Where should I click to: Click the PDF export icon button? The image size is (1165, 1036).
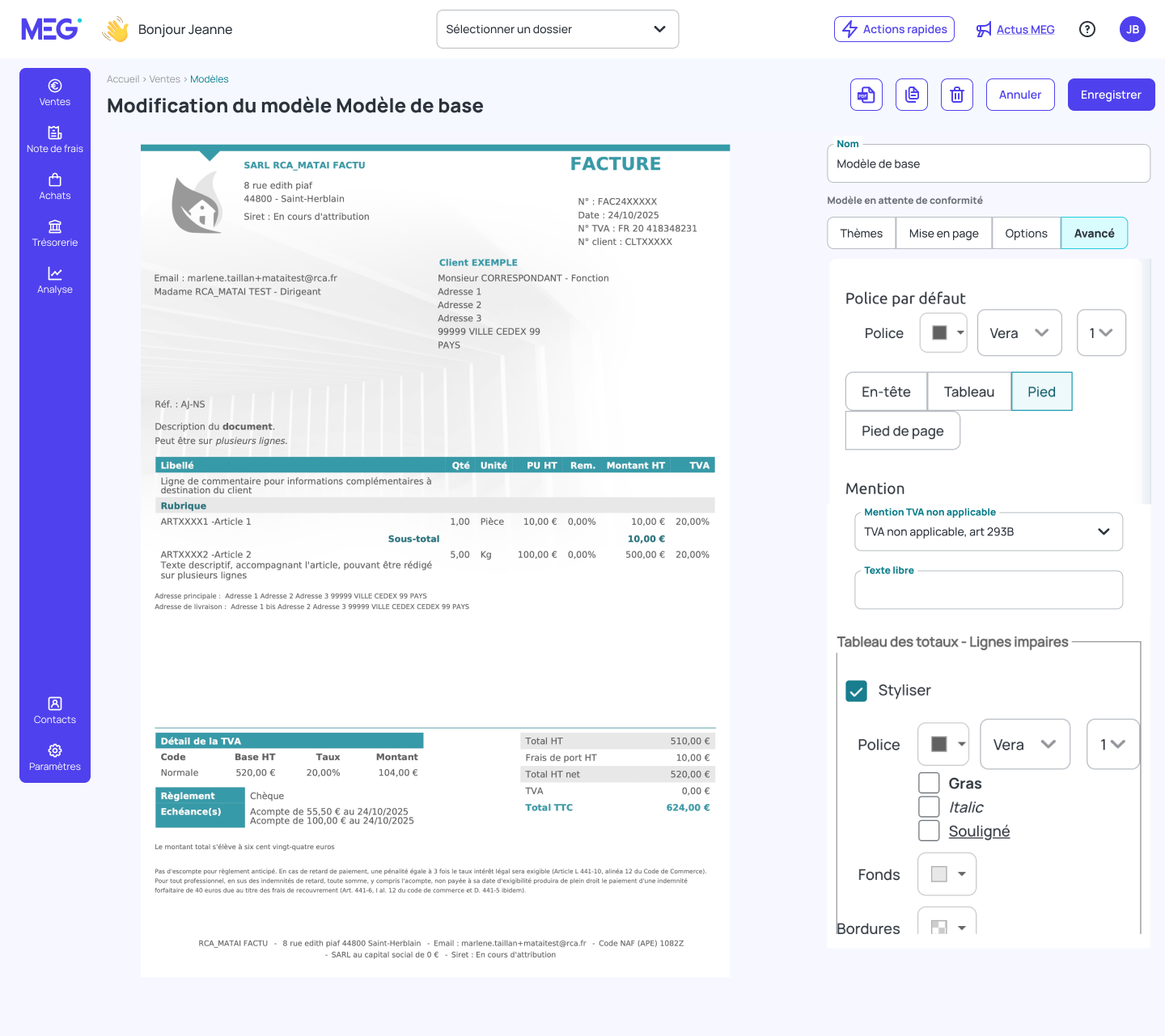pos(866,95)
